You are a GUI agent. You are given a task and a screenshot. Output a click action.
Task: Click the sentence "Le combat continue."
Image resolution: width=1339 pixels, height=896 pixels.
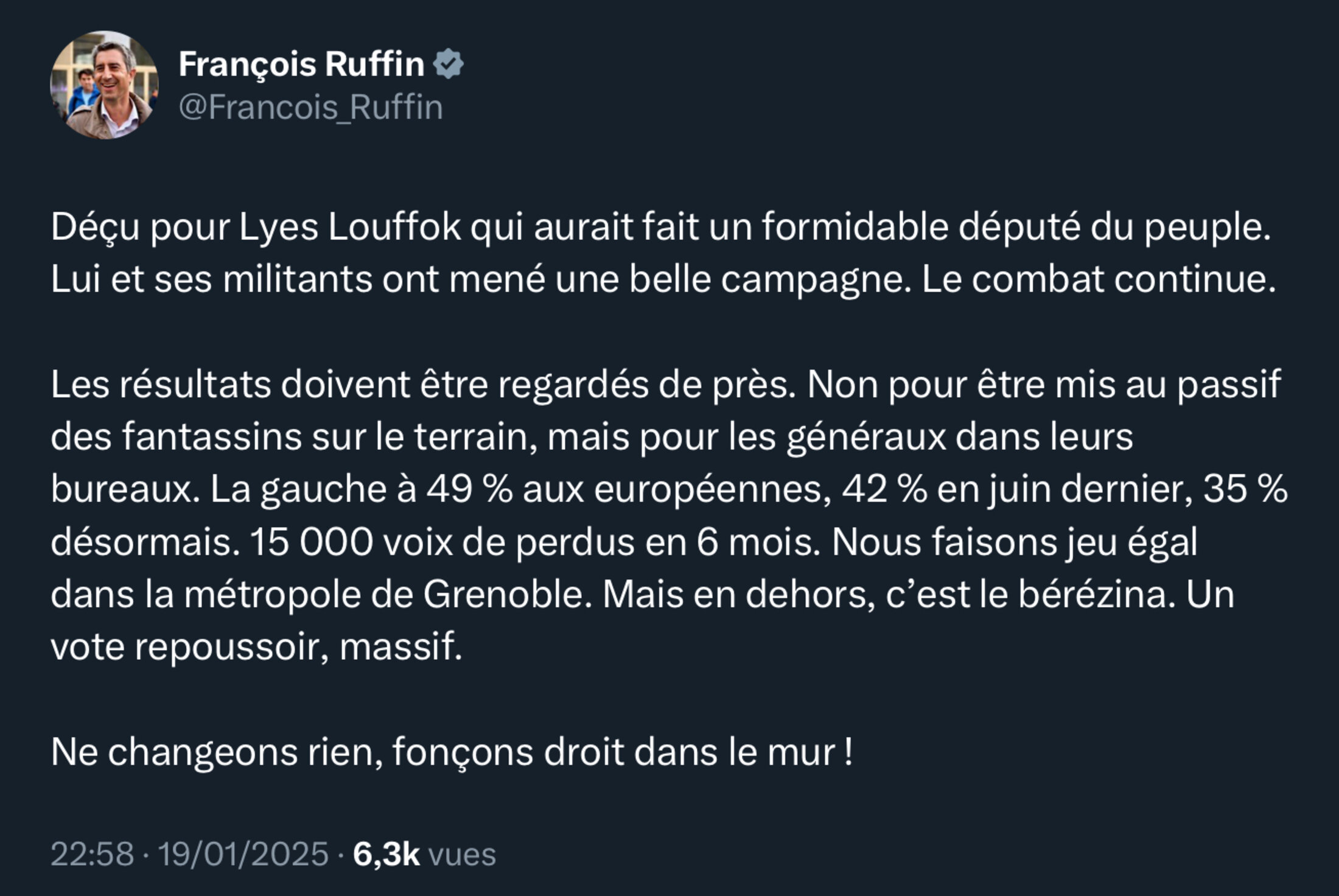point(1098,280)
